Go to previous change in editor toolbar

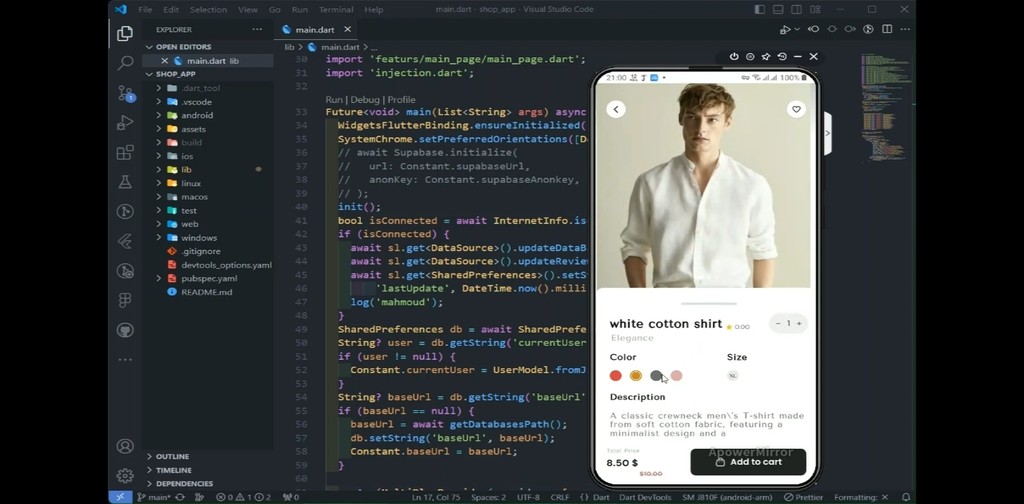pyautogui.click(x=814, y=29)
